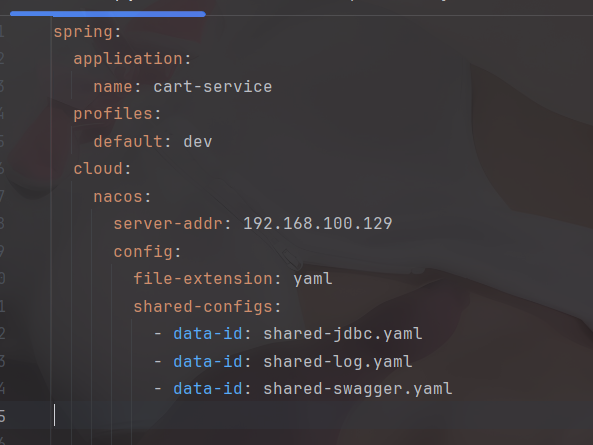Click the 'cloud:' key
The image size is (593, 445).
tap(102, 169)
